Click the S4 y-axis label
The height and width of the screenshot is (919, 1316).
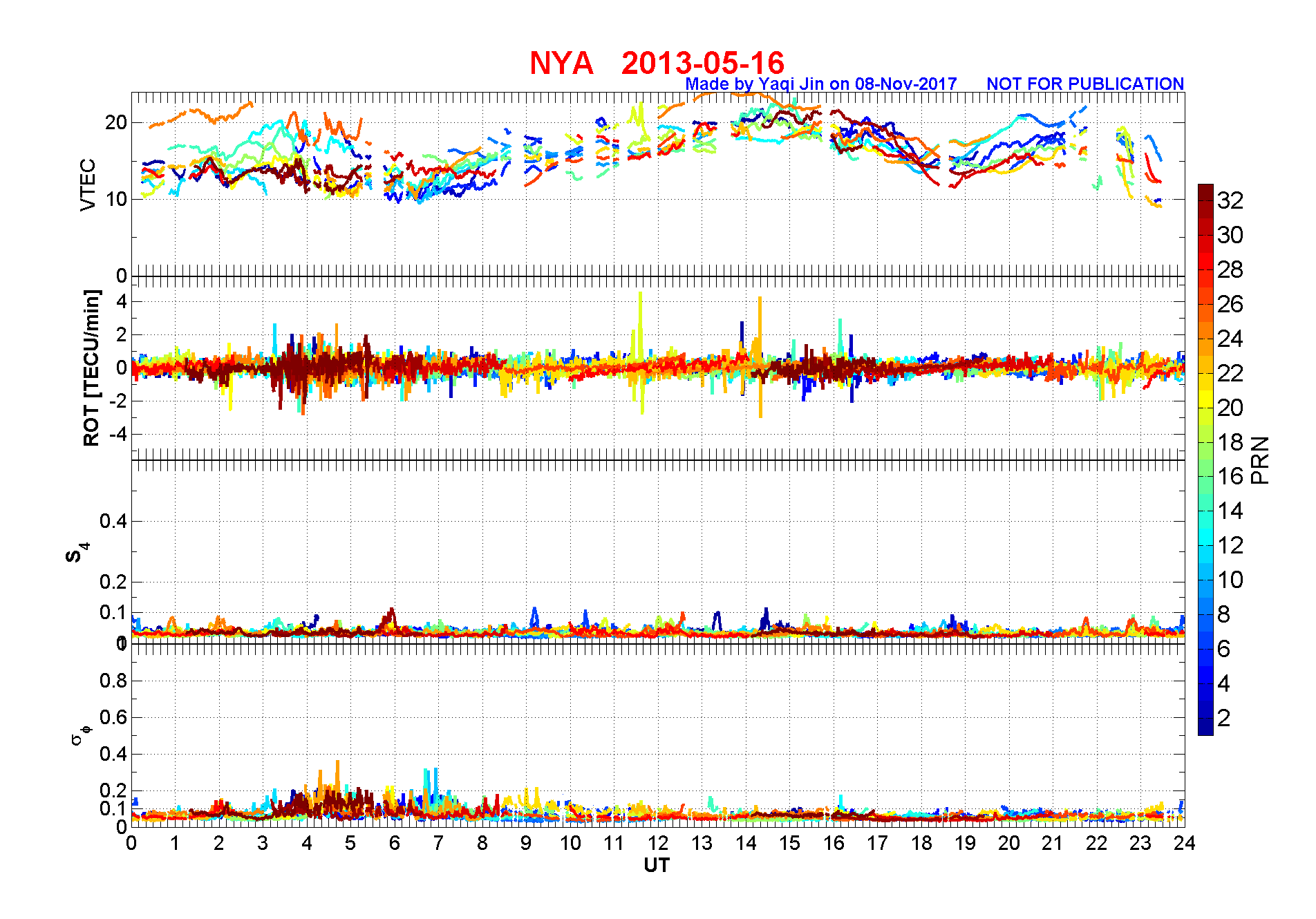pyautogui.click(x=77, y=553)
